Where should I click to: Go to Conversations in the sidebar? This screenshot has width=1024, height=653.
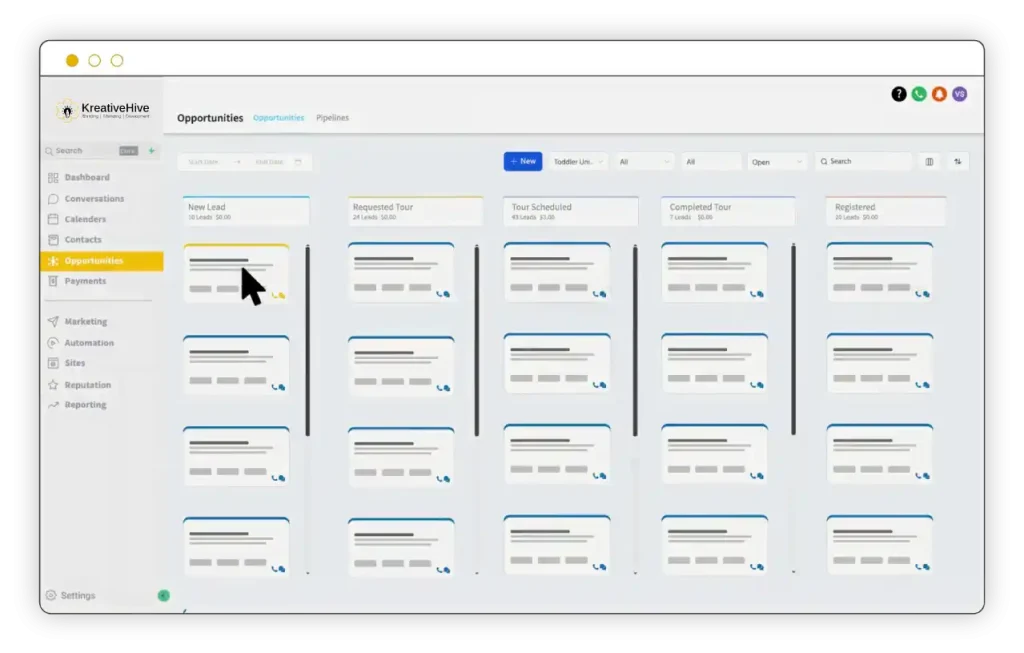(94, 199)
